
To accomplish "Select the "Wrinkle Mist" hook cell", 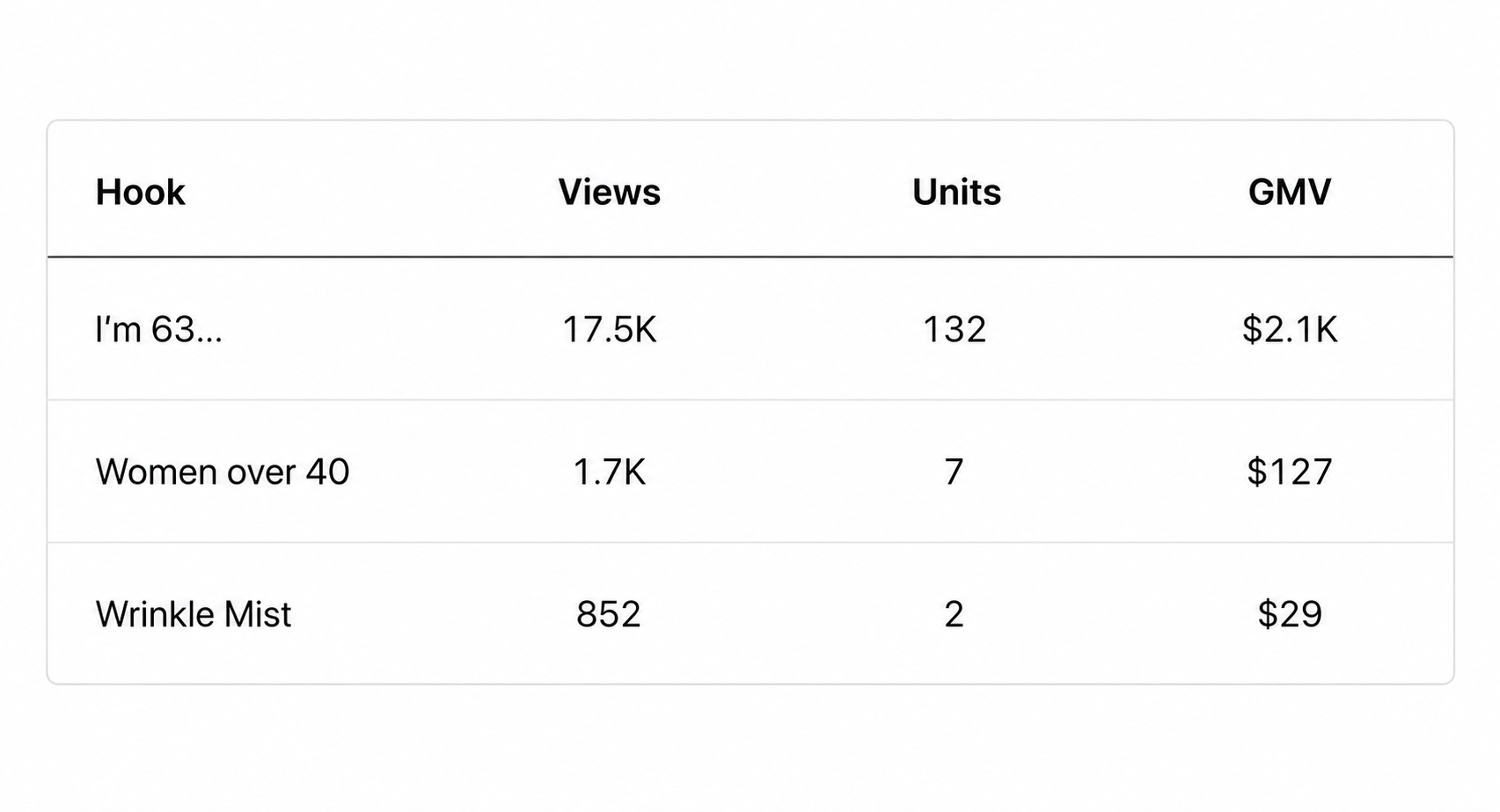I will point(193,614).
